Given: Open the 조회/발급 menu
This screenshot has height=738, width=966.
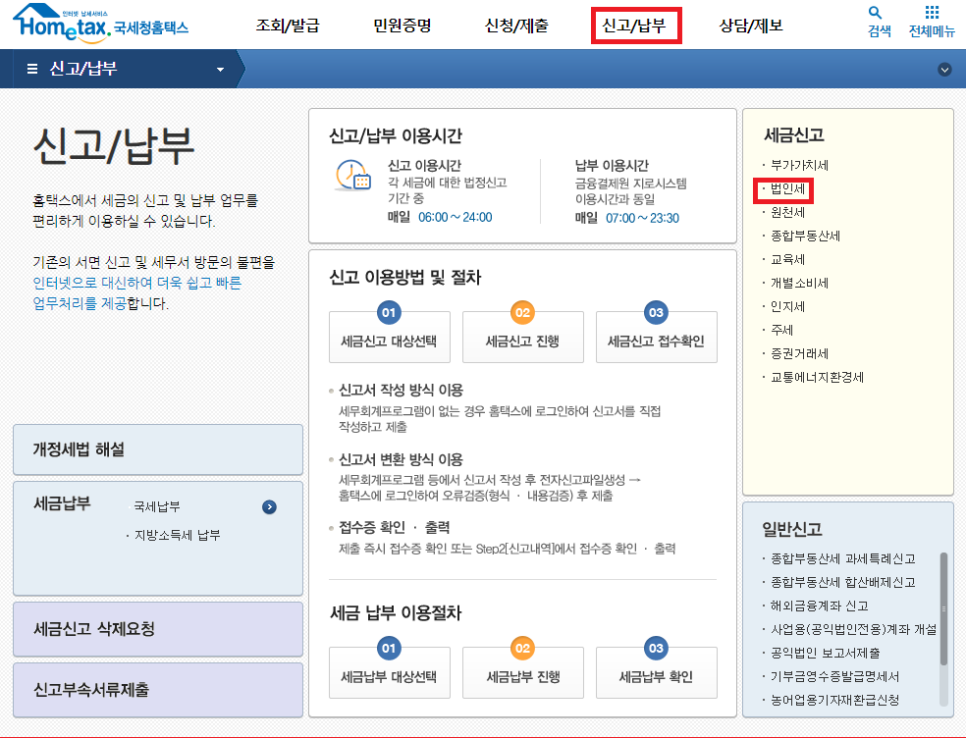Looking at the screenshot, I should click(288, 26).
